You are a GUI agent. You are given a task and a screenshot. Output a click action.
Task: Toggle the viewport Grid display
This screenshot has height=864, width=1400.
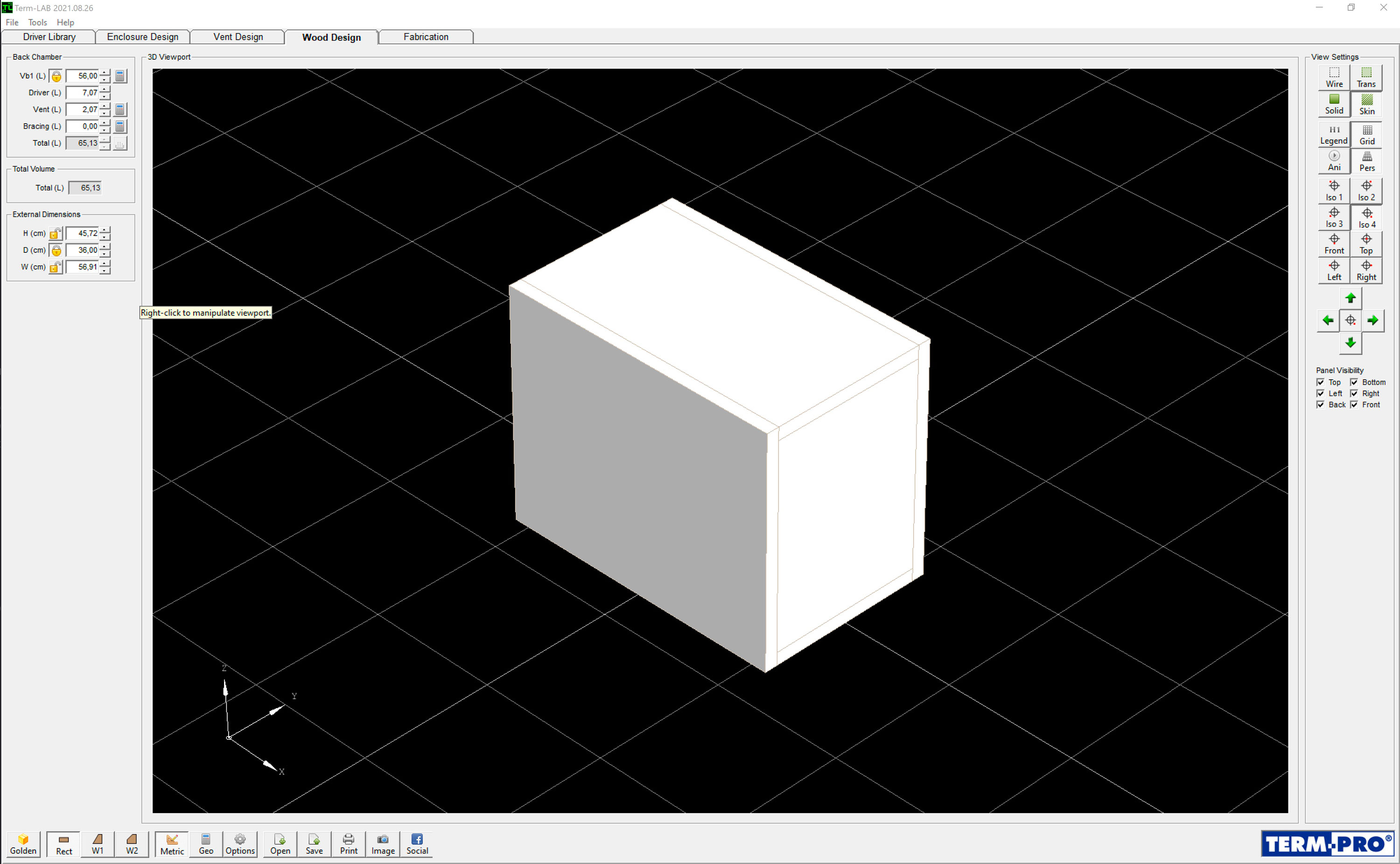point(1366,134)
